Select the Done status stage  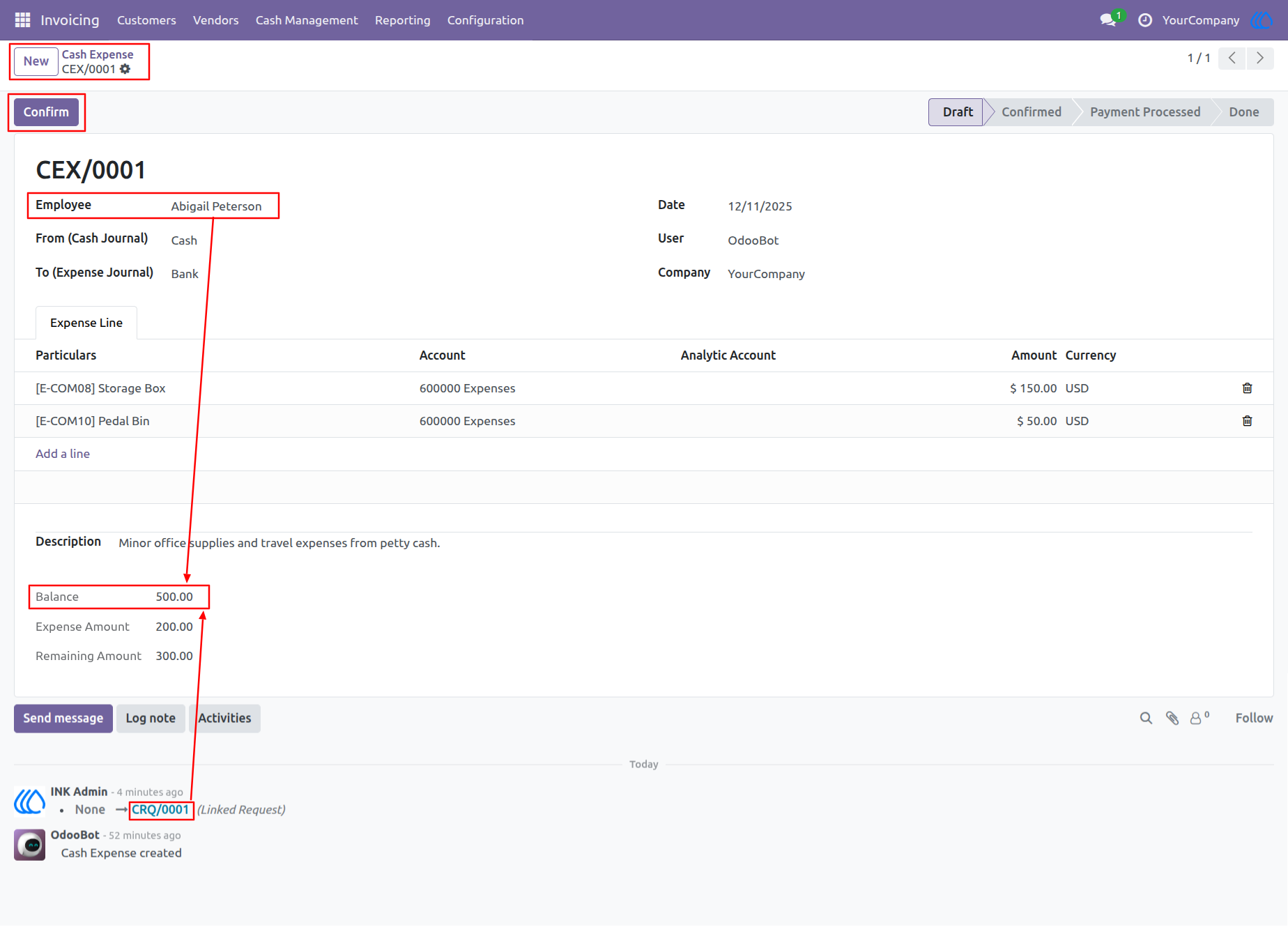tap(1244, 112)
